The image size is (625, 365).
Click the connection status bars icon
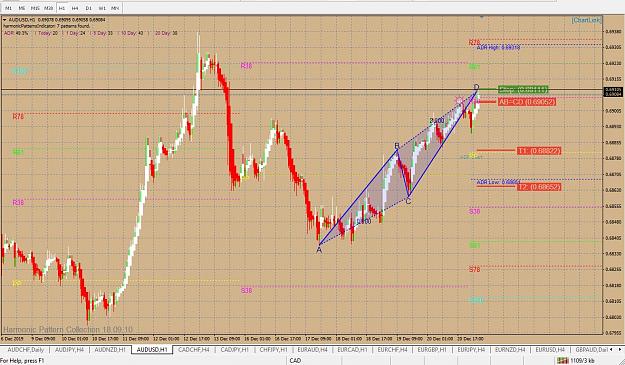click(563, 361)
